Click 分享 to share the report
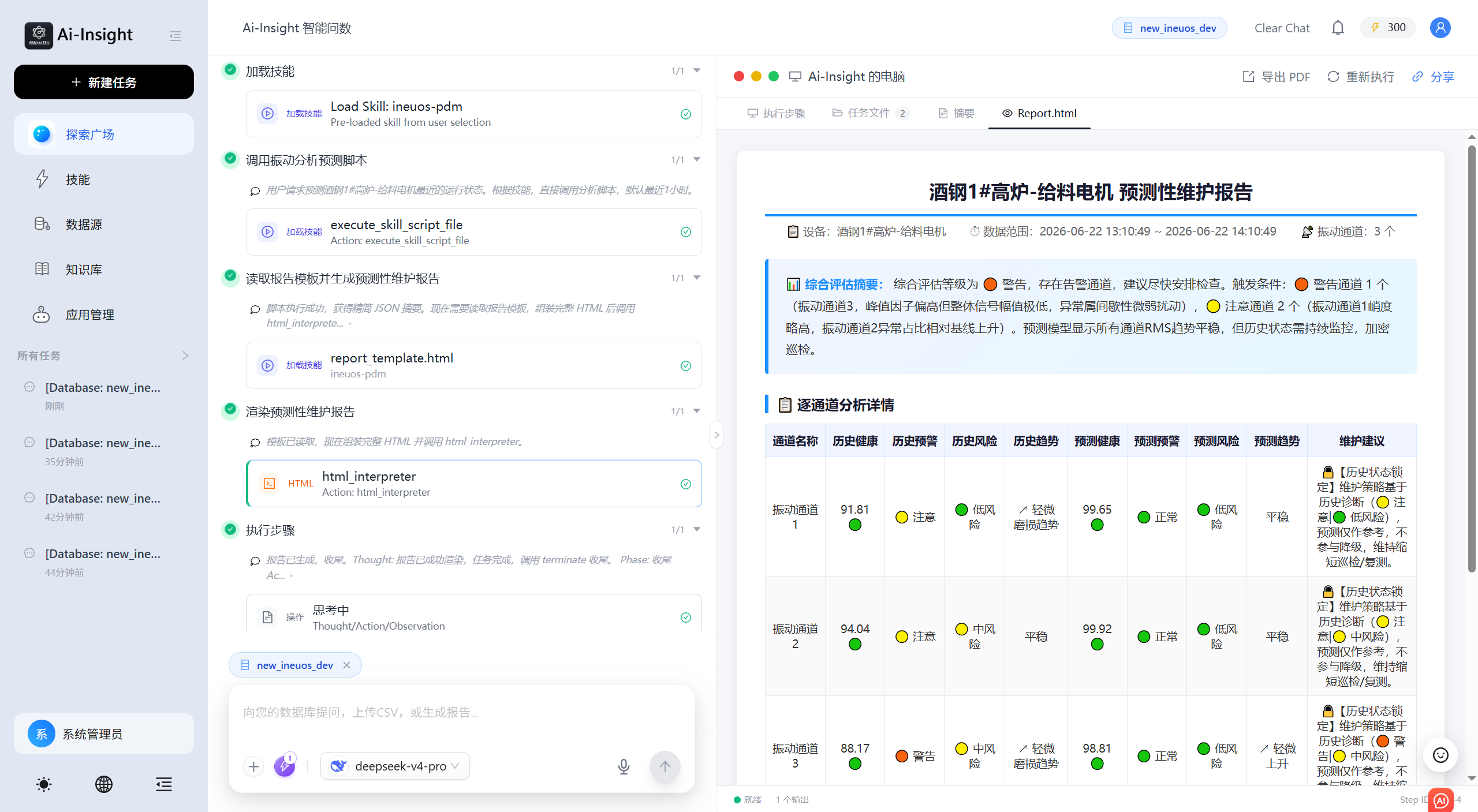The height and width of the screenshot is (812, 1478). (1433, 77)
